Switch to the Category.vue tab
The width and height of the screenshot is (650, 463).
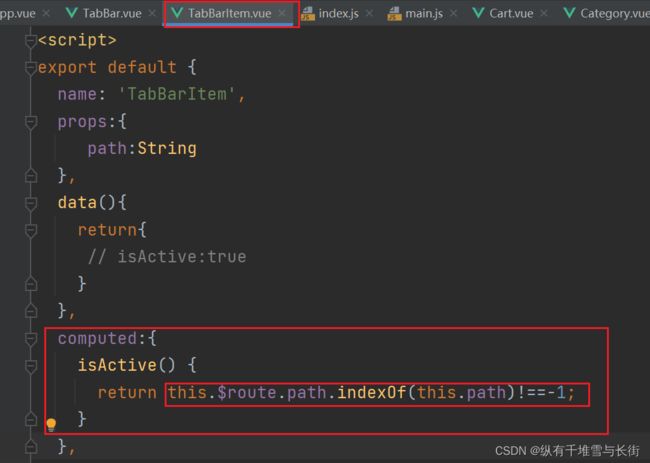tap(606, 13)
